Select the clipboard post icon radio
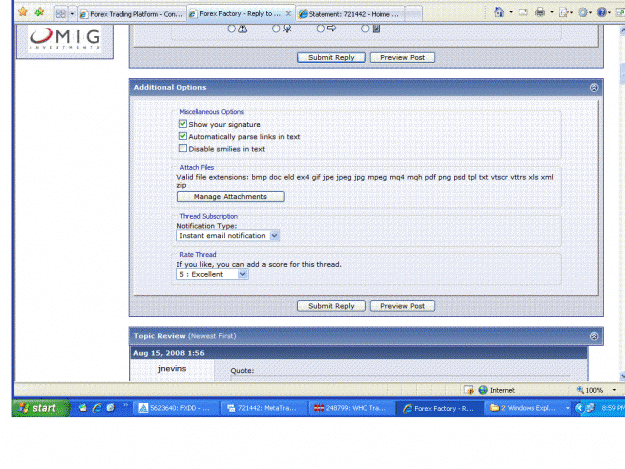The width and height of the screenshot is (625, 469). coord(366,28)
